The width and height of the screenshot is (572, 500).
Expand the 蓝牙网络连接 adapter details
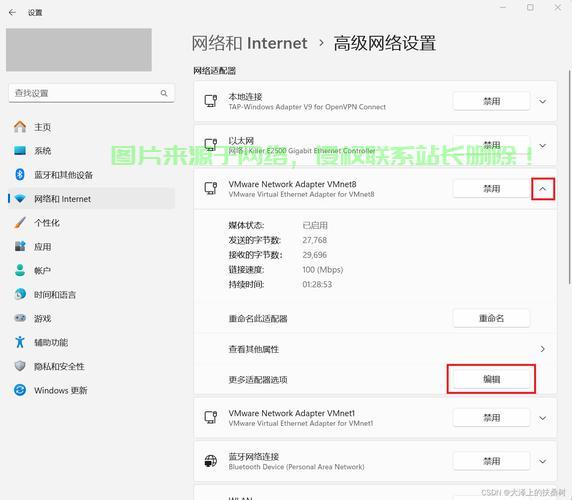coord(543,461)
